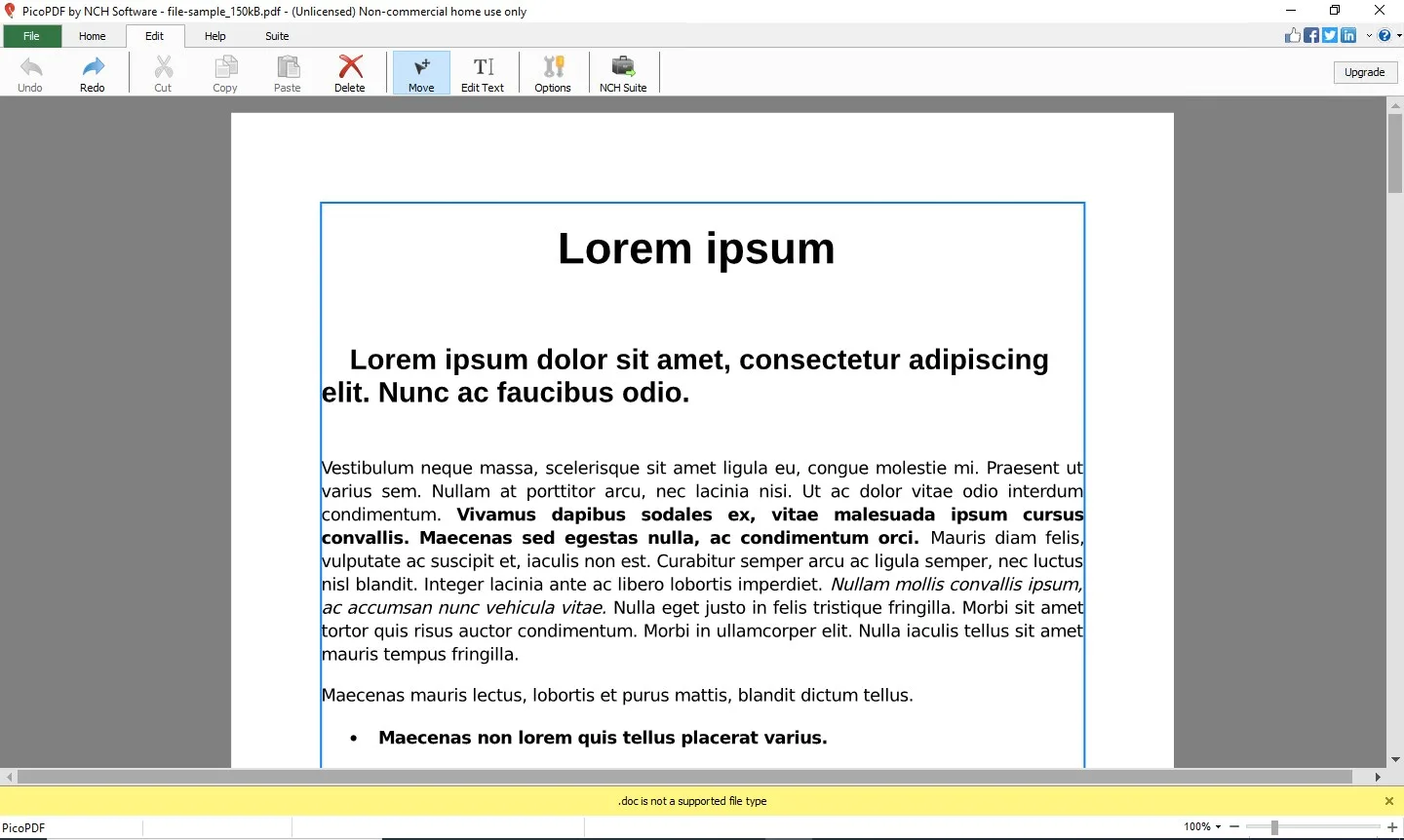Image resolution: width=1404 pixels, height=840 pixels.
Task: Adjust the zoom slider handle
Action: click(1273, 826)
